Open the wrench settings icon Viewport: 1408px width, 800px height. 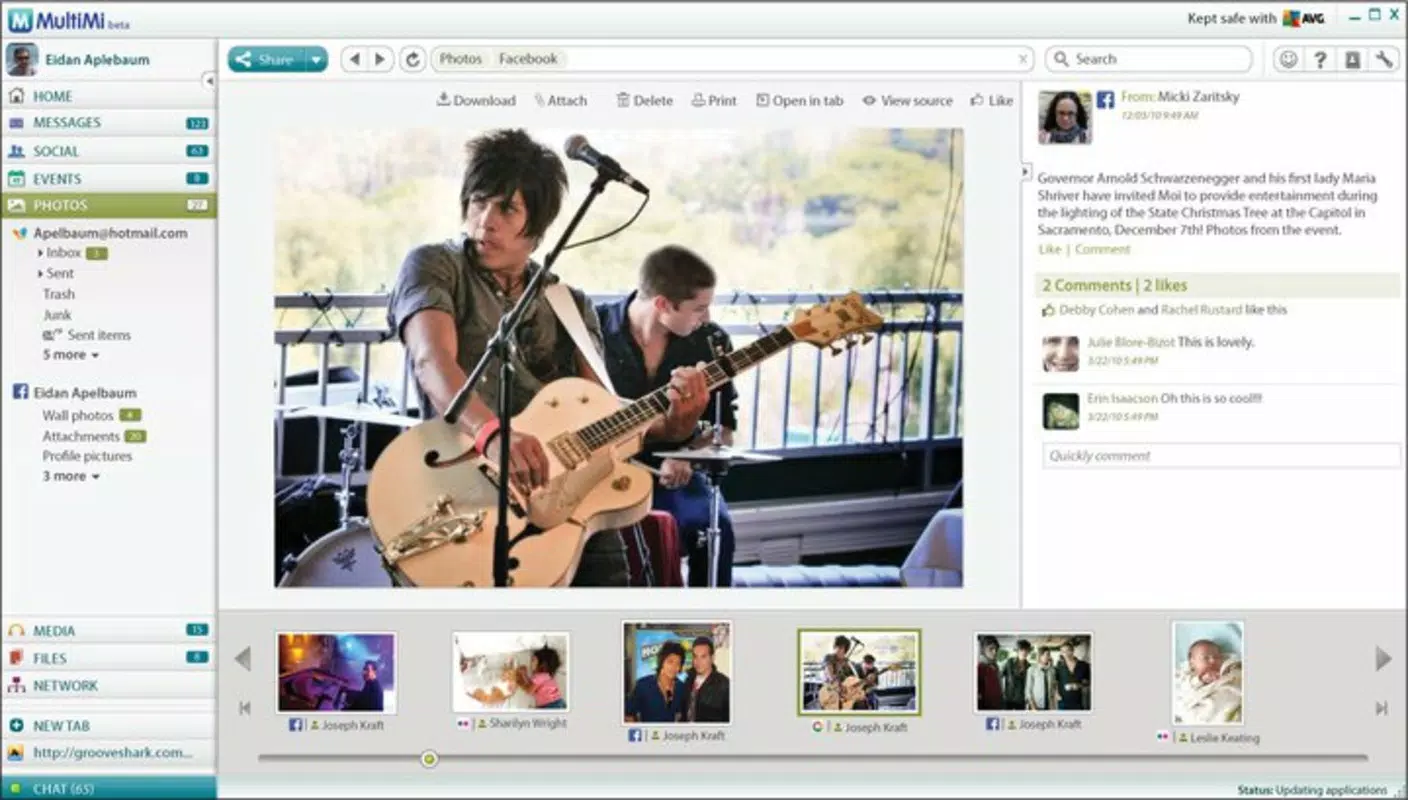(x=1384, y=59)
